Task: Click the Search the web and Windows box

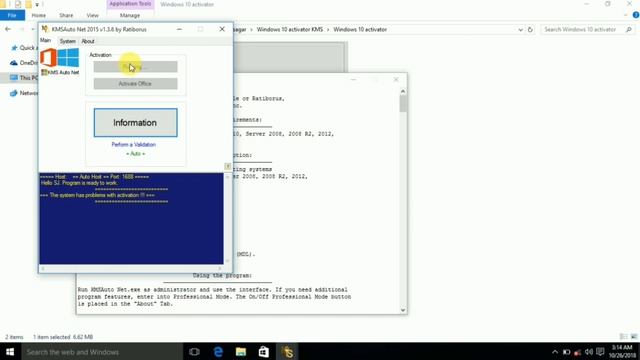Action: (102, 351)
